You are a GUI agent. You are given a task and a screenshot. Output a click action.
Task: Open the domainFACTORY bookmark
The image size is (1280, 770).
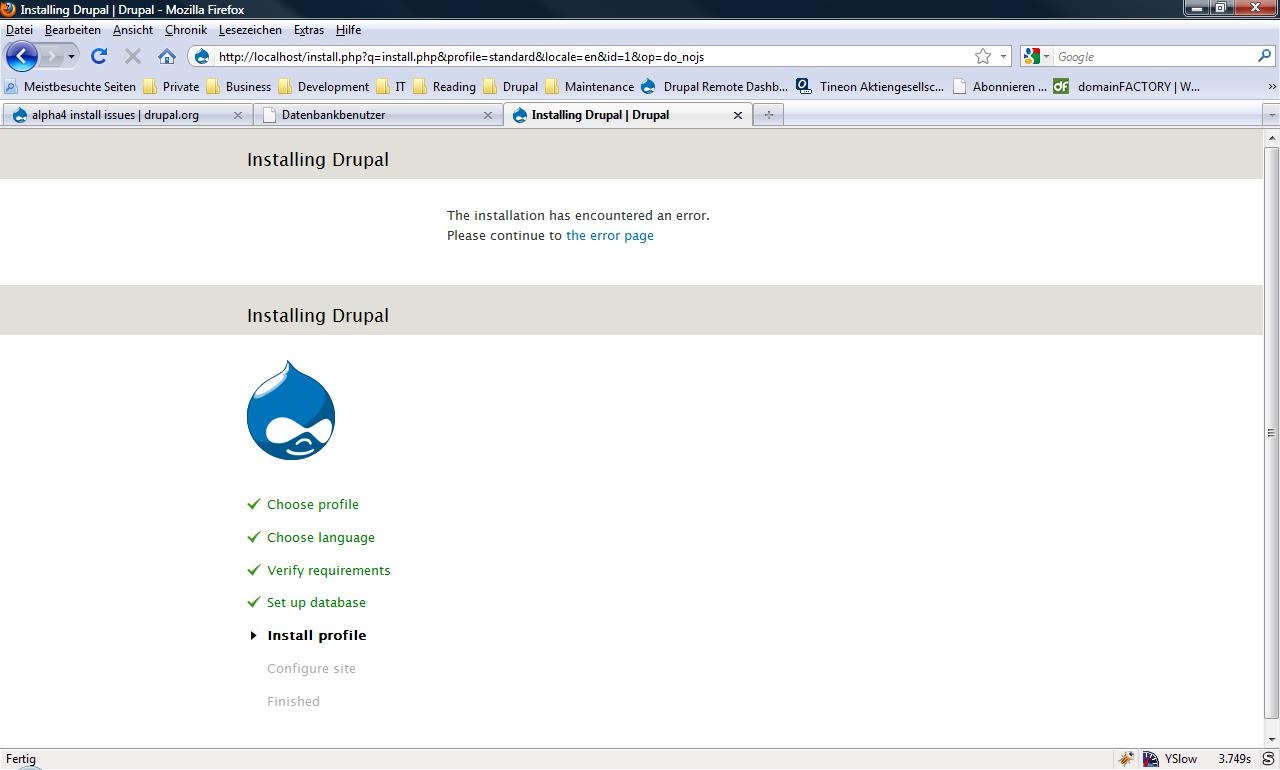click(1126, 87)
